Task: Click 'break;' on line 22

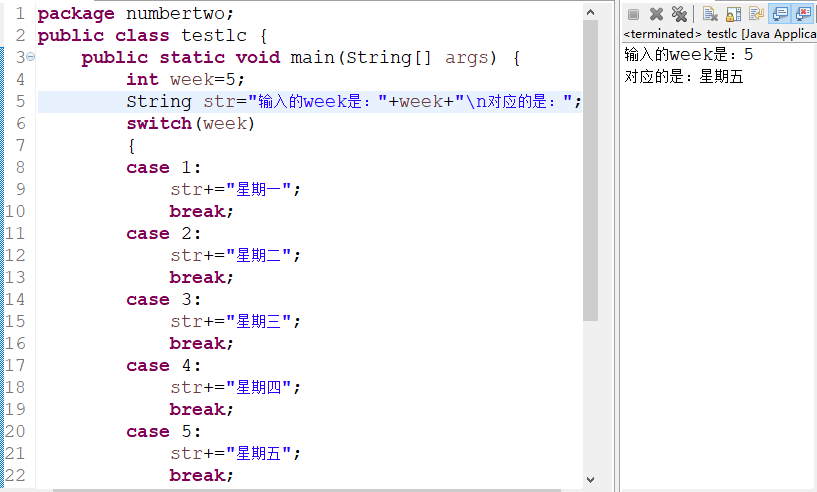Action: click(x=201, y=475)
